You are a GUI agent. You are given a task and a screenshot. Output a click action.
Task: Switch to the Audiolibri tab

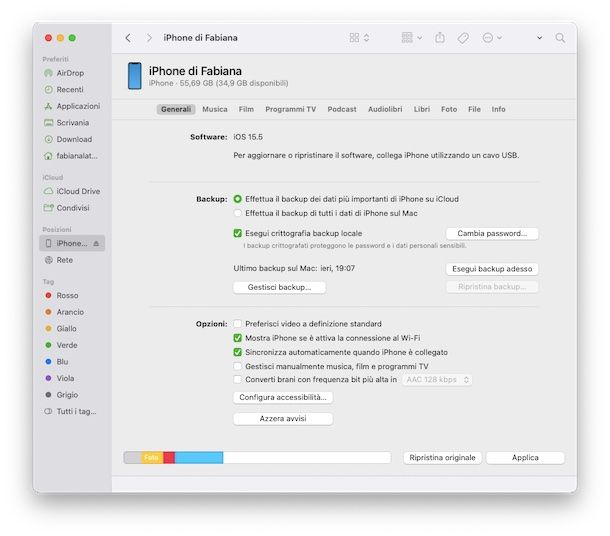pyautogui.click(x=385, y=109)
